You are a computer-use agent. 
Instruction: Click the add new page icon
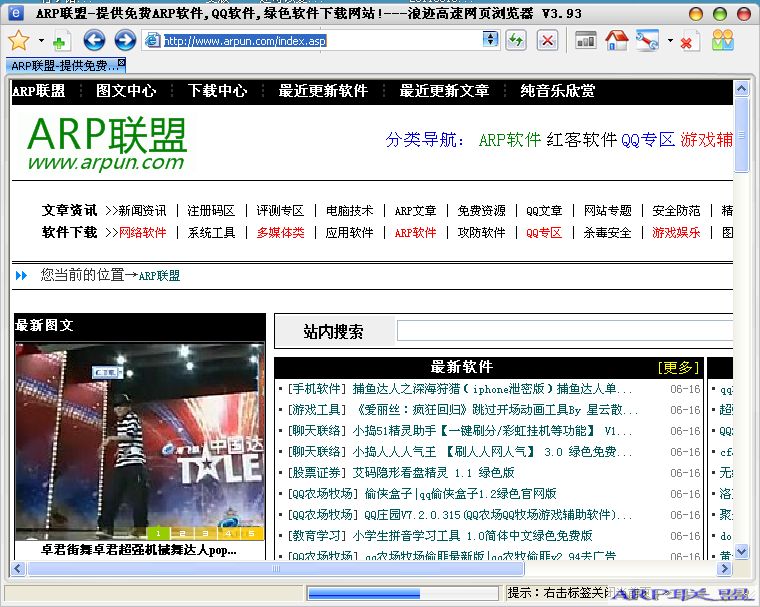coord(62,41)
